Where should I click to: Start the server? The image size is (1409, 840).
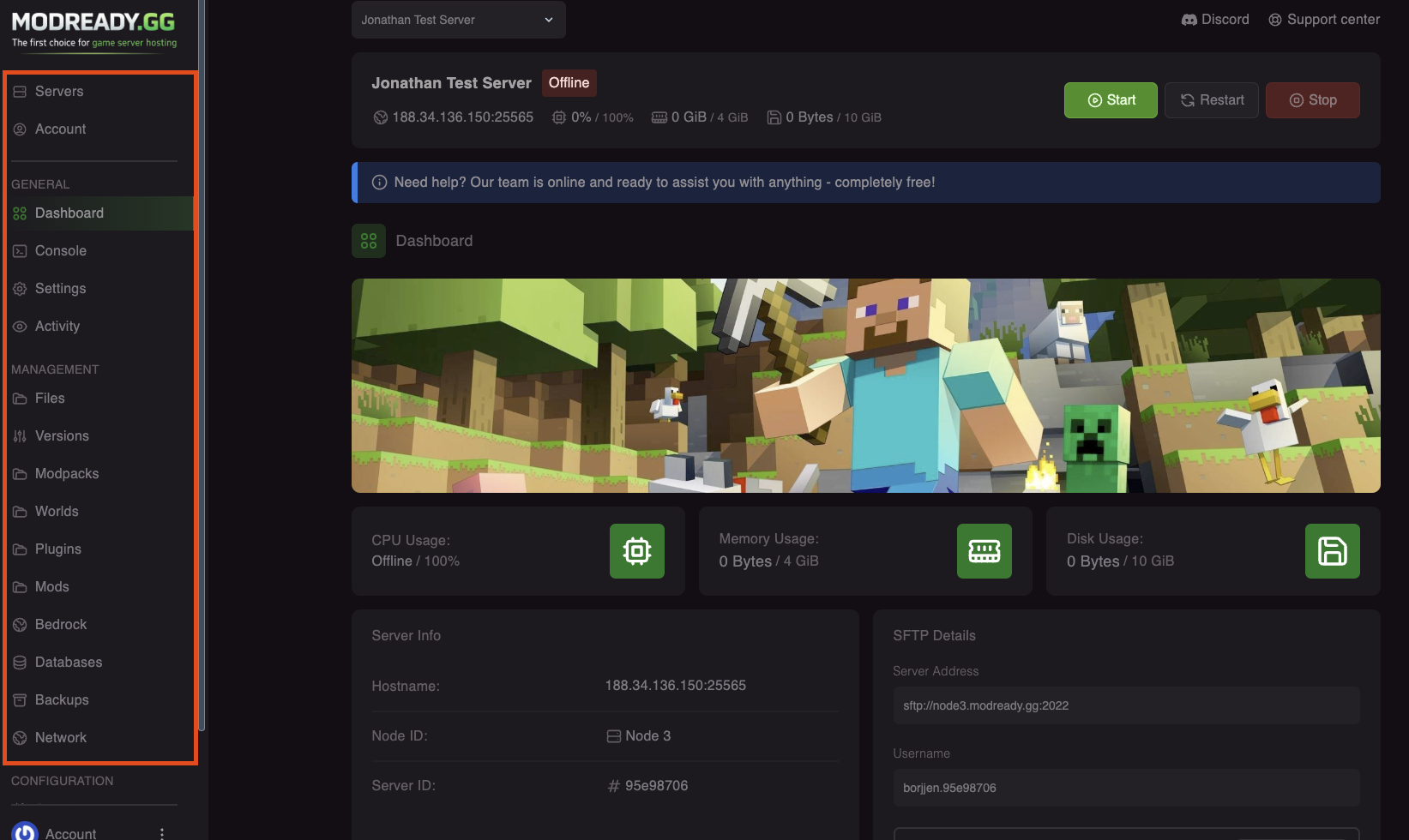(1110, 99)
